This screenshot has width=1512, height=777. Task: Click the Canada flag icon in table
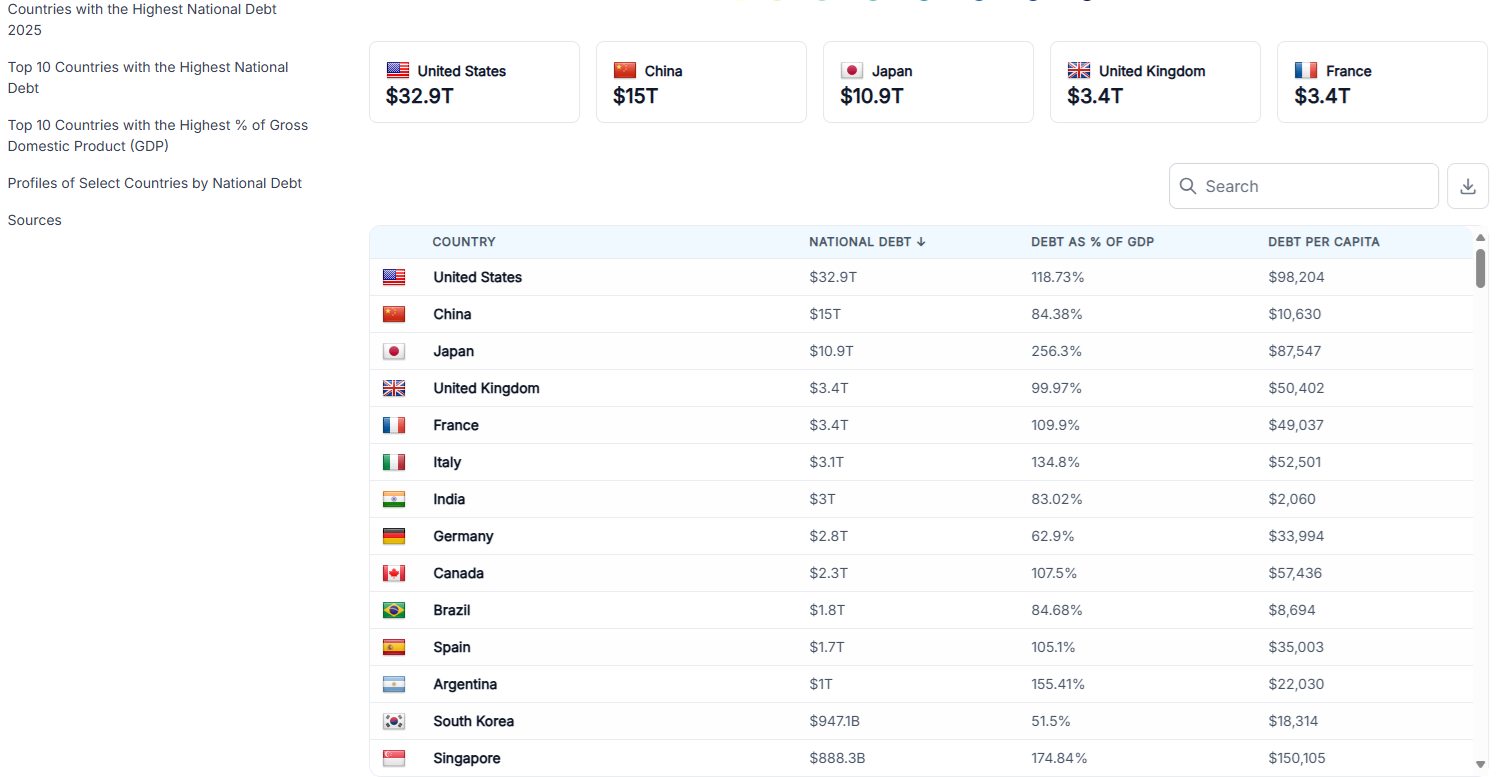pyautogui.click(x=394, y=573)
